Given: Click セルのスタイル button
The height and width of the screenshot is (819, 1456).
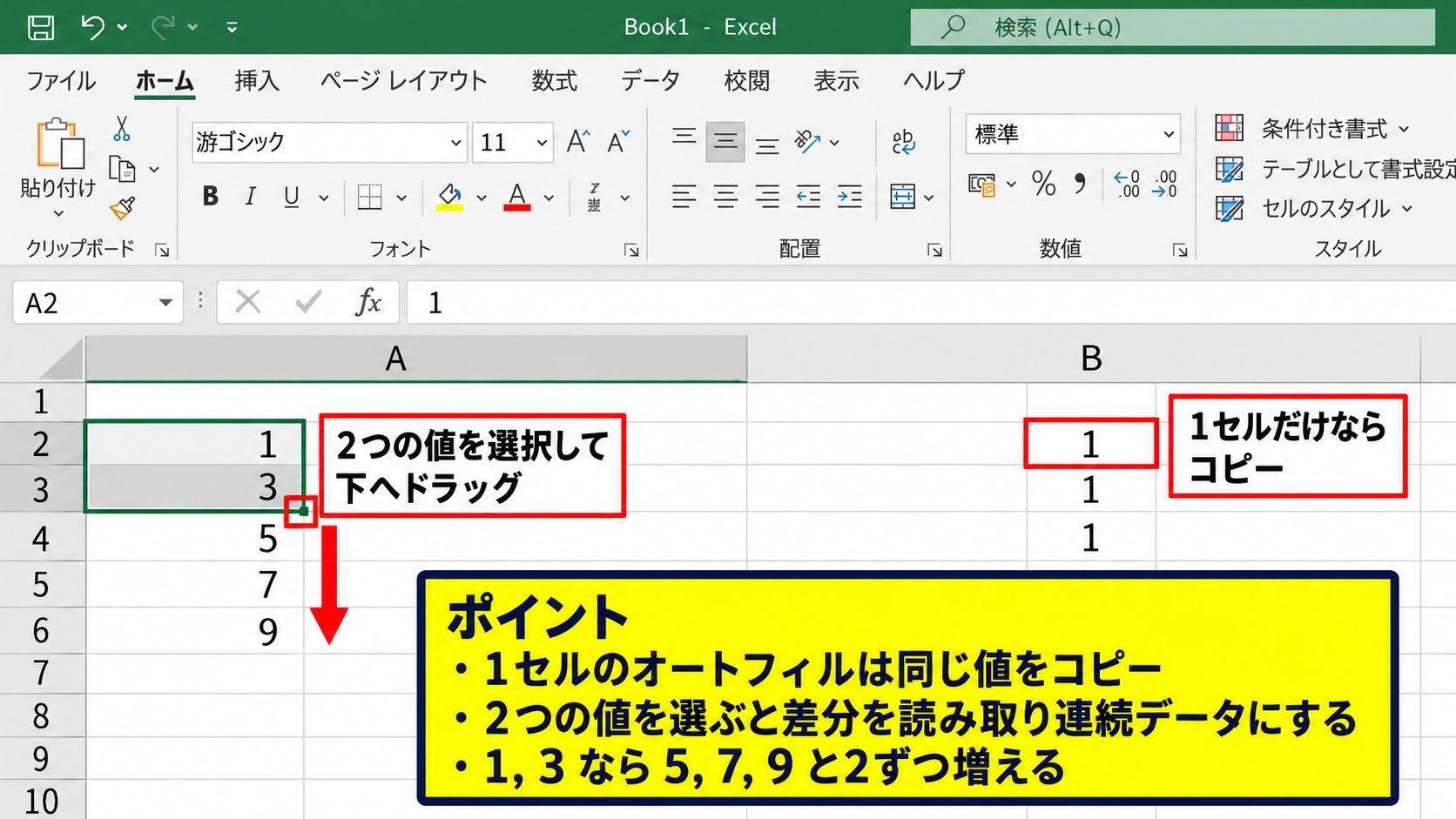Looking at the screenshot, I should pos(1314,208).
